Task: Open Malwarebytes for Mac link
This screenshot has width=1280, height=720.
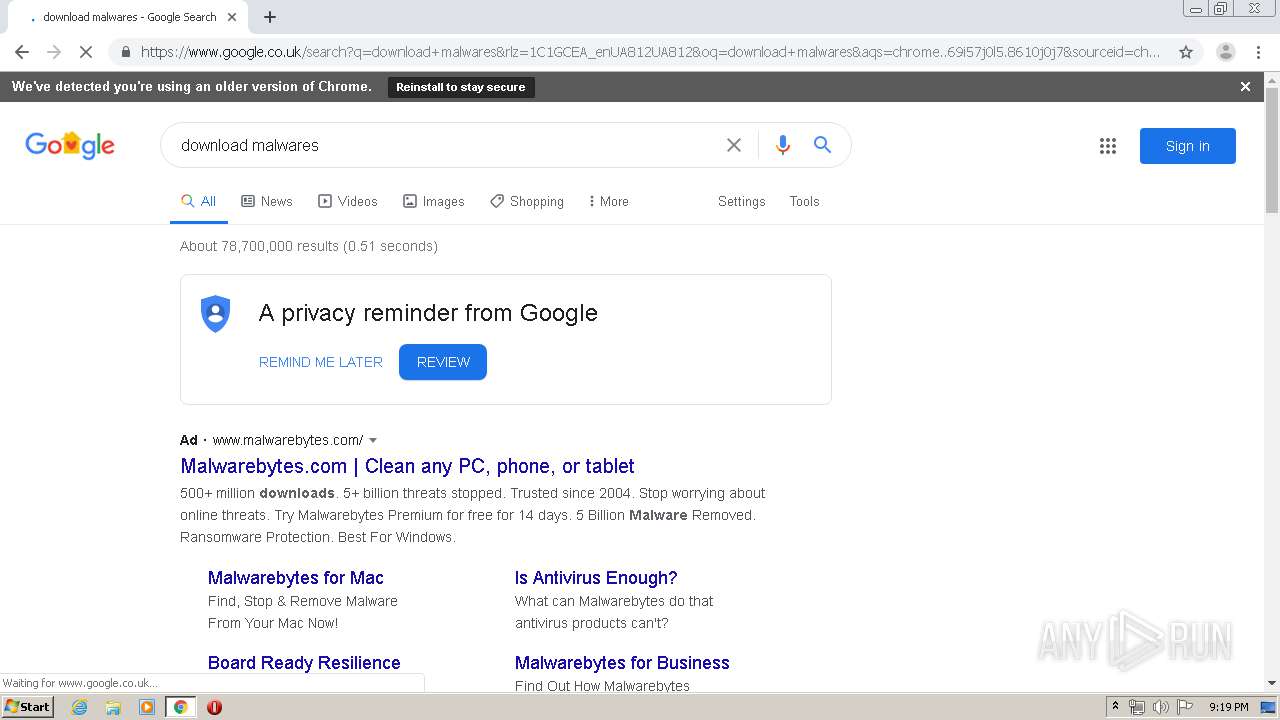Action: [296, 578]
